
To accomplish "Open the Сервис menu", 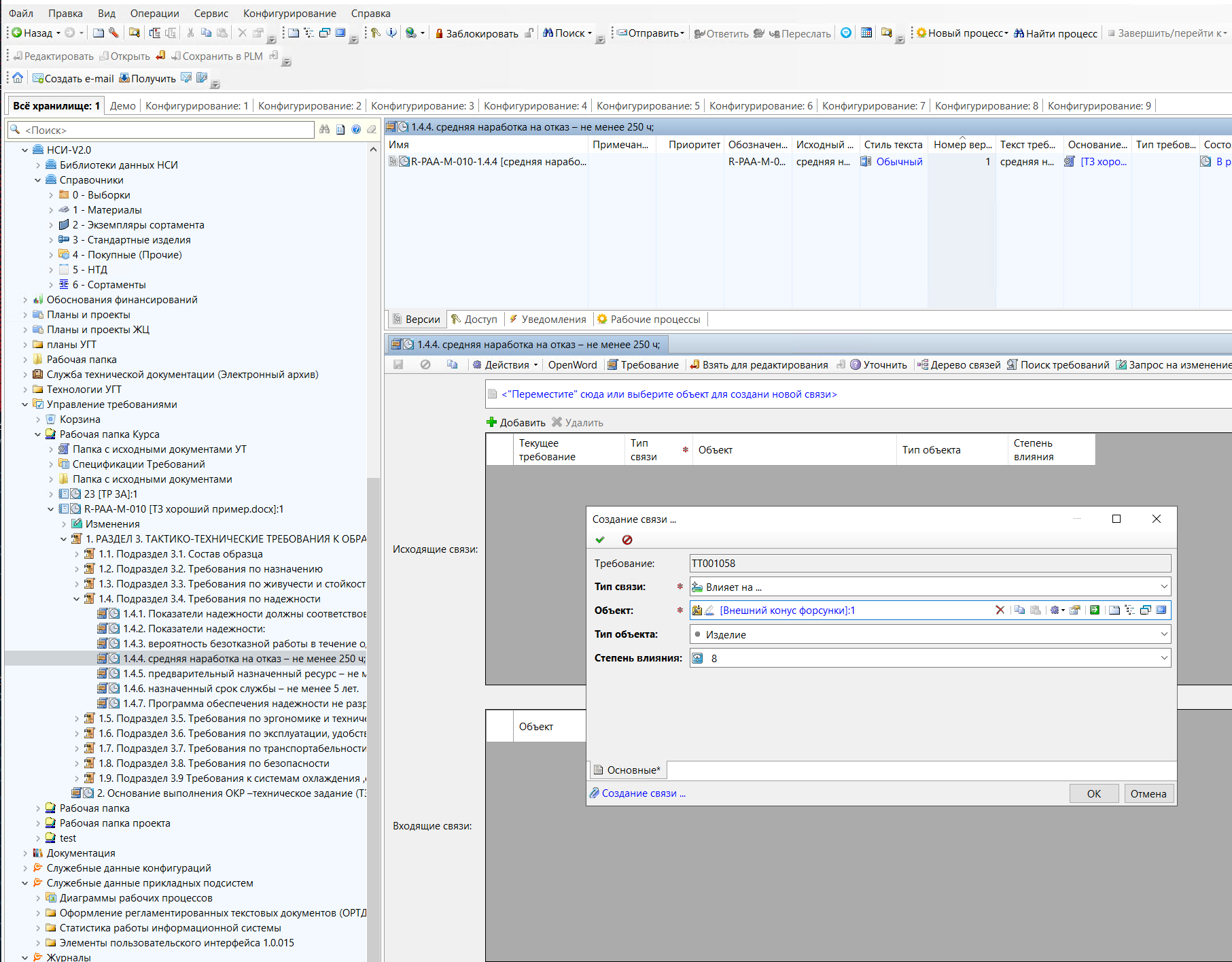I will point(211,14).
